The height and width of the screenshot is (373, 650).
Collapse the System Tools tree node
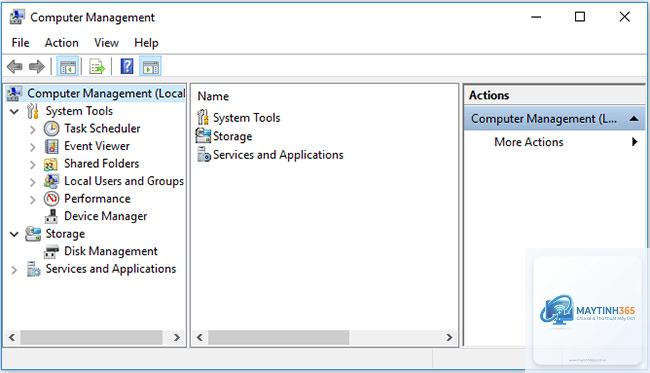coord(14,111)
